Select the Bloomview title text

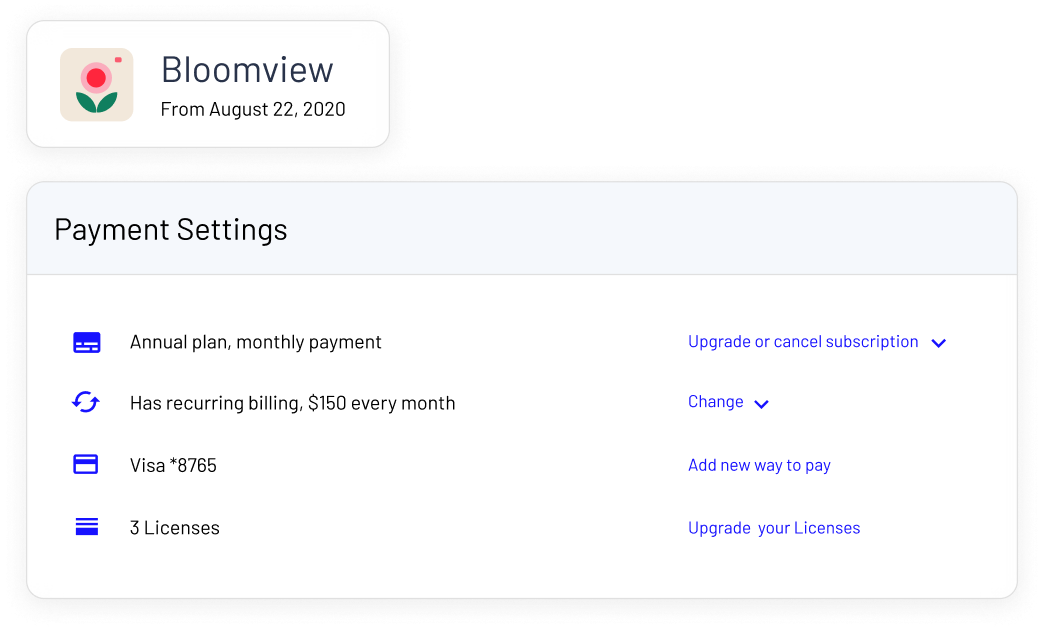coord(247,69)
